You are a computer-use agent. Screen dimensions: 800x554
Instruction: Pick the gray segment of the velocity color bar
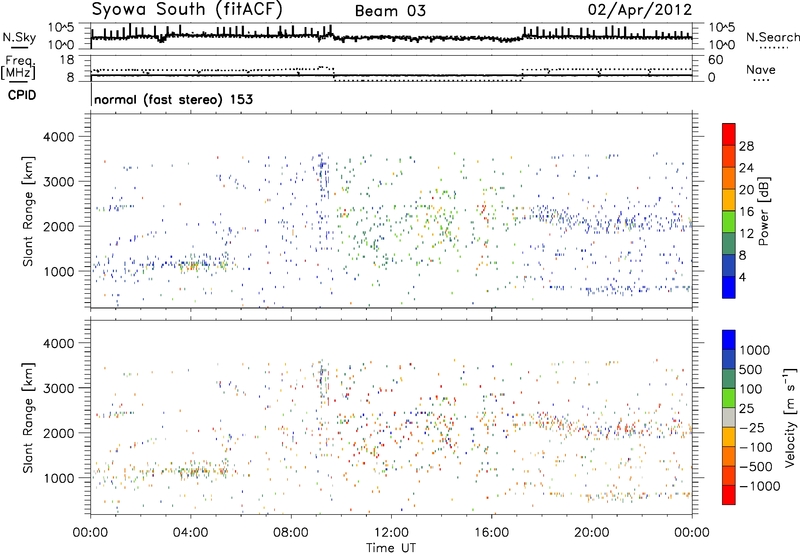[x=729, y=417]
